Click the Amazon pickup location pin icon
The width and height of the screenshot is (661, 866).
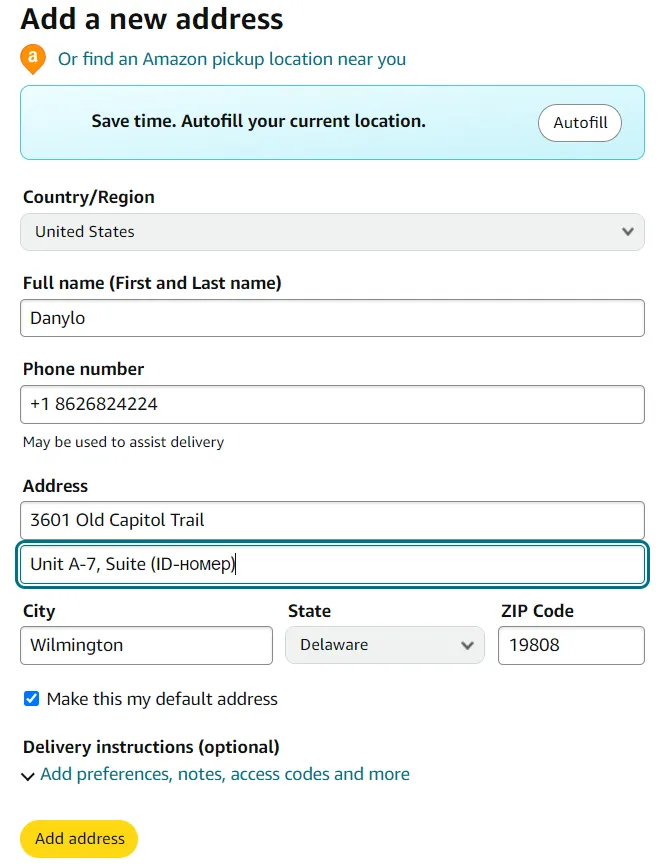coord(33,59)
